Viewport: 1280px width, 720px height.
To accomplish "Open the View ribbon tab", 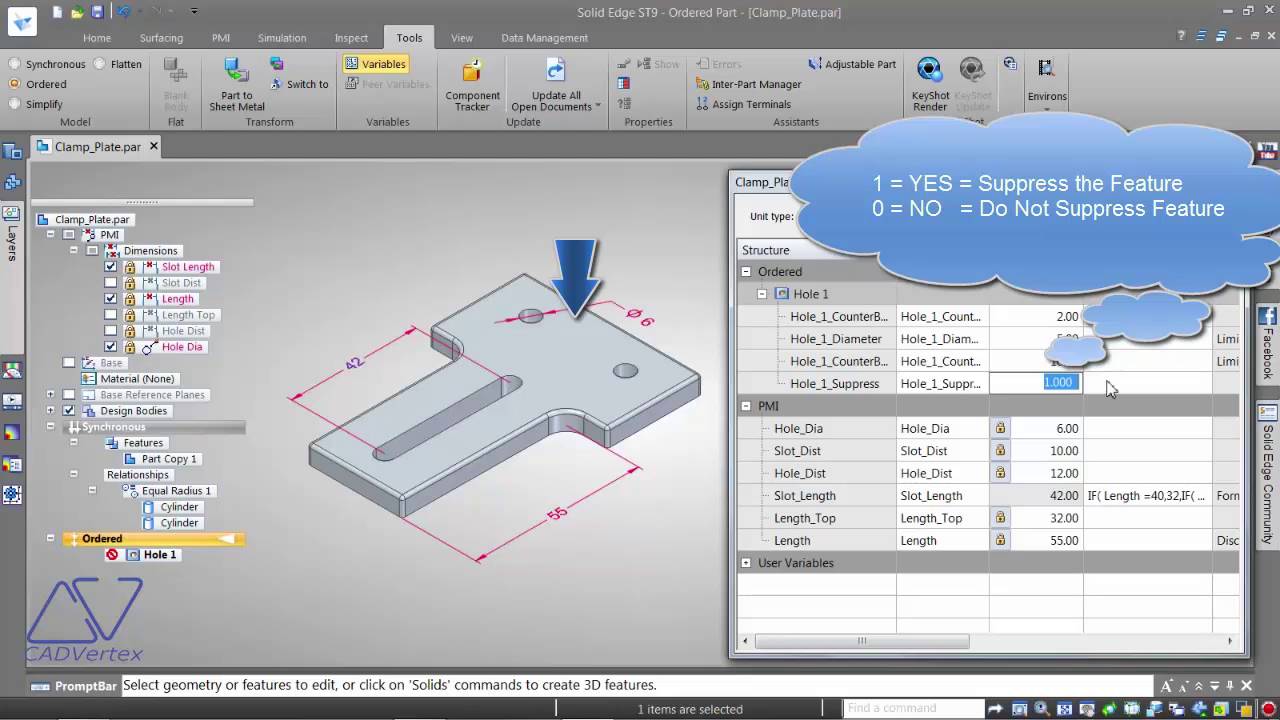I will coord(462,38).
